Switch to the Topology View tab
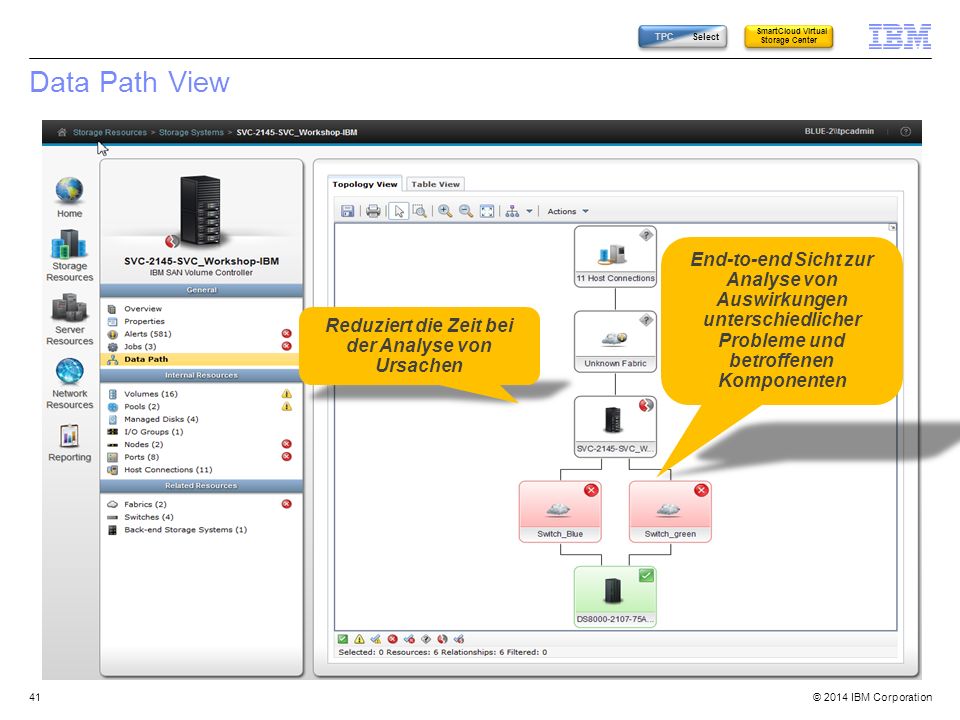The image size is (960, 720). pyautogui.click(x=365, y=184)
